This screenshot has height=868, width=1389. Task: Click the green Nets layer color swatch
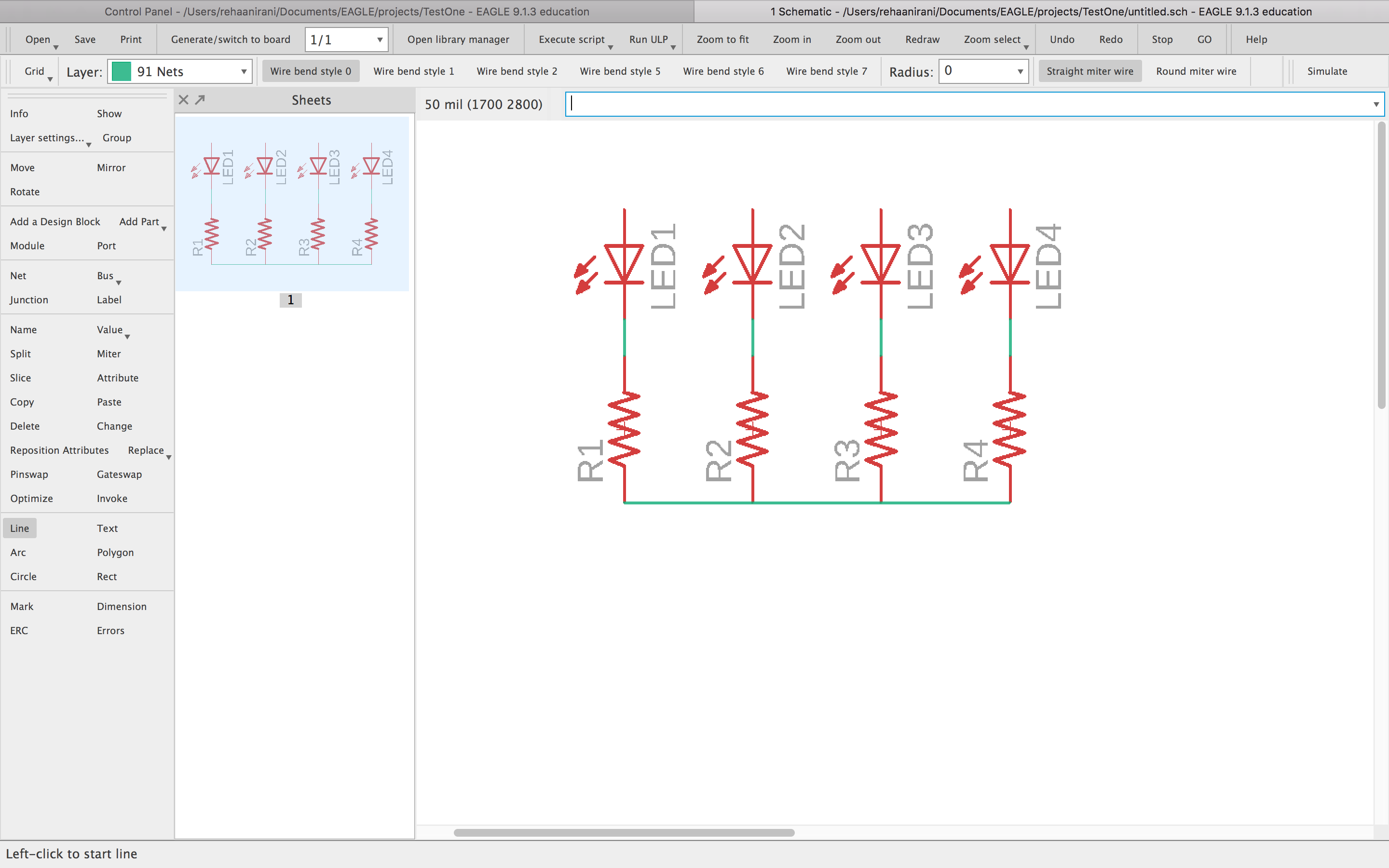coord(122,71)
